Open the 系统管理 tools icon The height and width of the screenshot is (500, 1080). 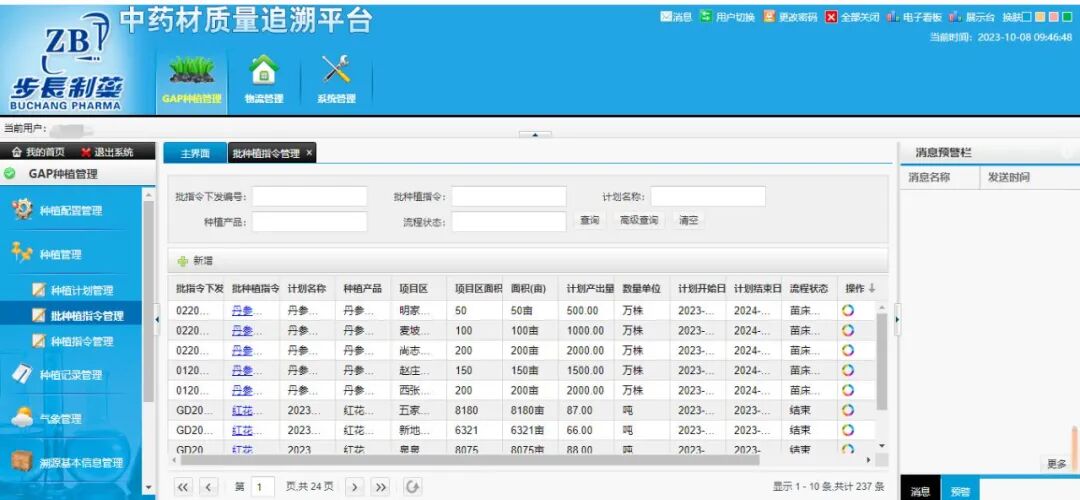pos(336,71)
